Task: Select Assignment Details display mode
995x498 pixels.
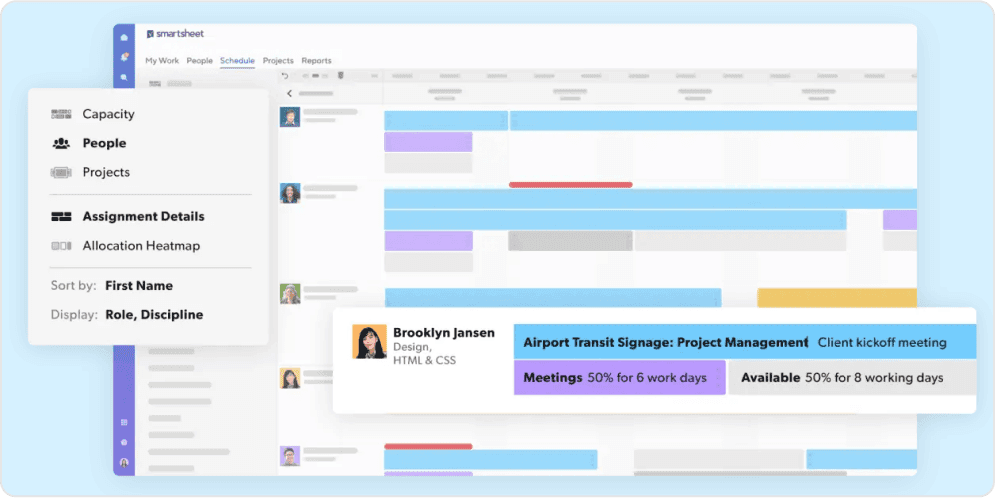Action: 143,216
